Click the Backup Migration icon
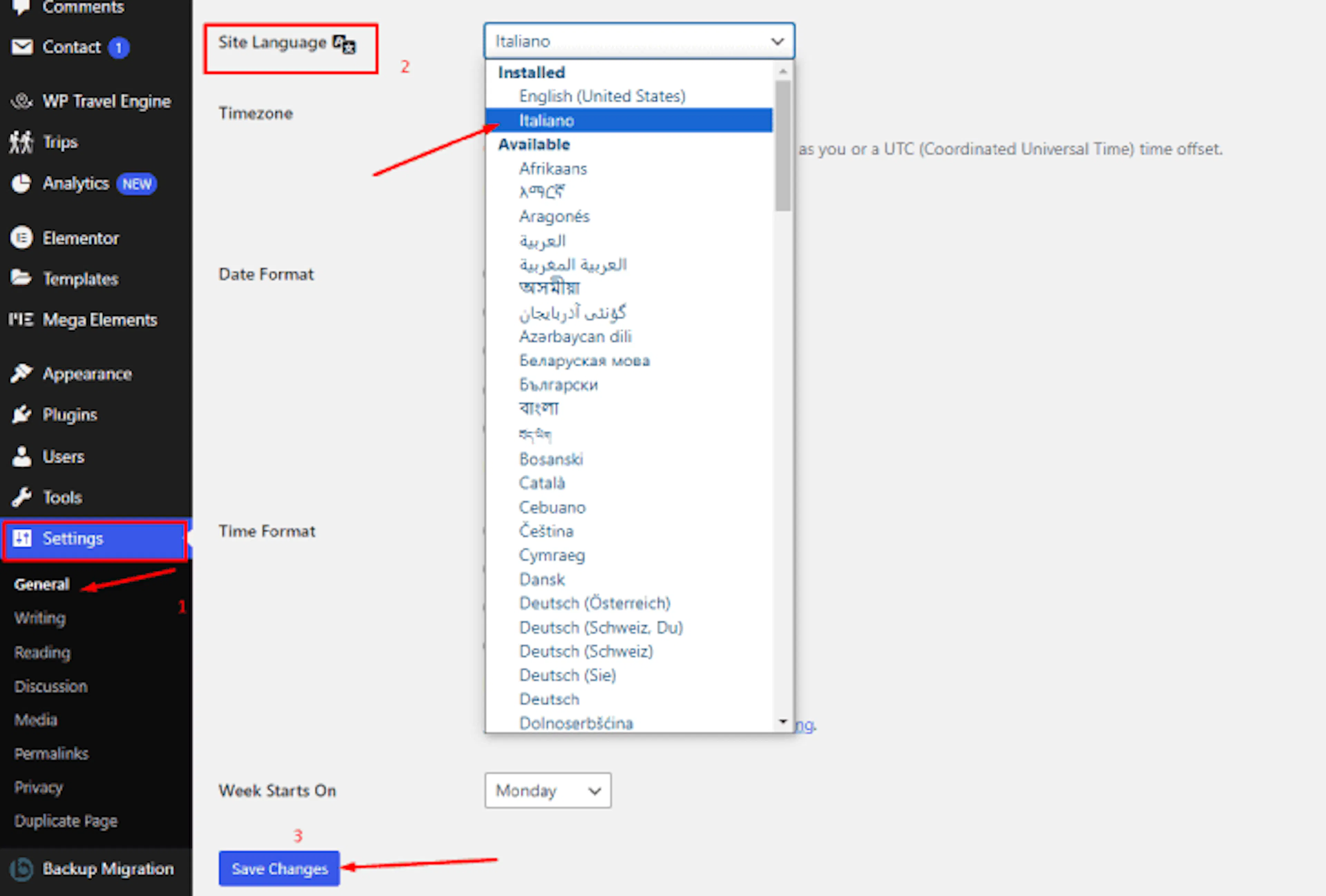This screenshot has height=896, width=1326. (22, 869)
